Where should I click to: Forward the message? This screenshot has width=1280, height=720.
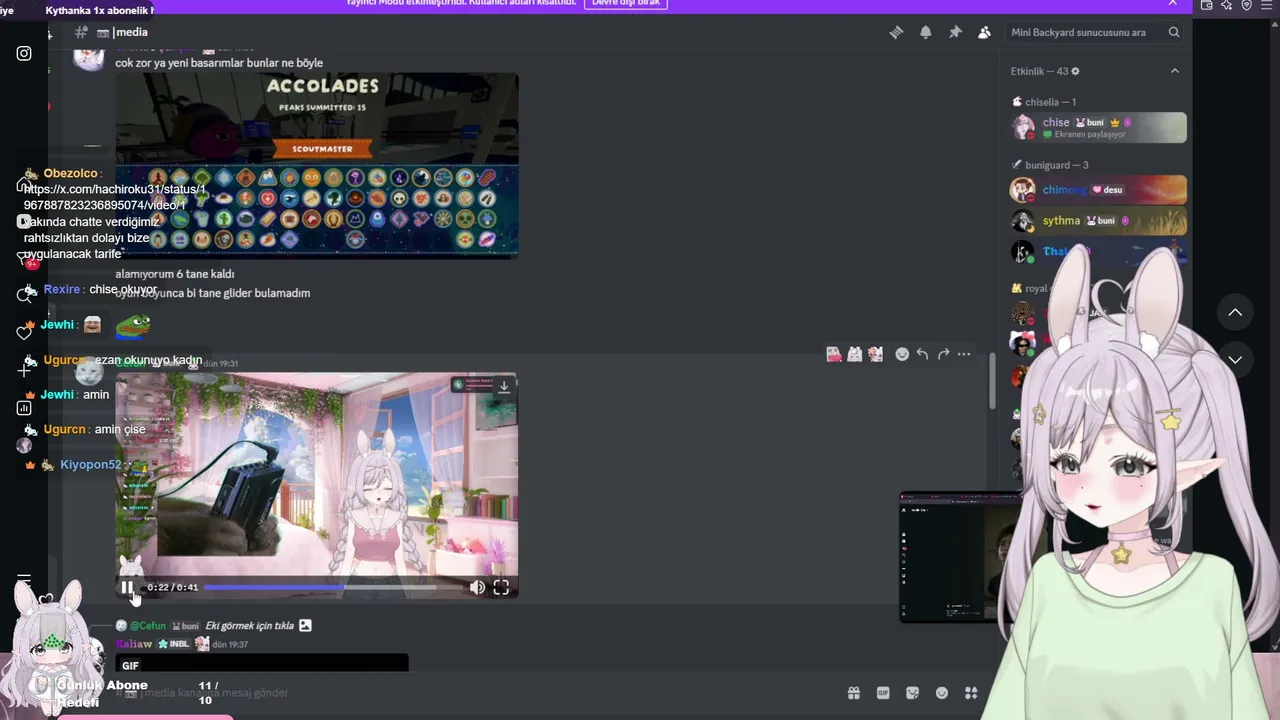(x=943, y=354)
